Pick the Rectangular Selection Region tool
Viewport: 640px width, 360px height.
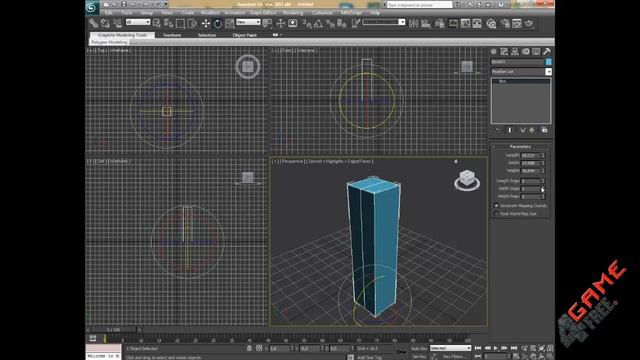click(180, 23)
